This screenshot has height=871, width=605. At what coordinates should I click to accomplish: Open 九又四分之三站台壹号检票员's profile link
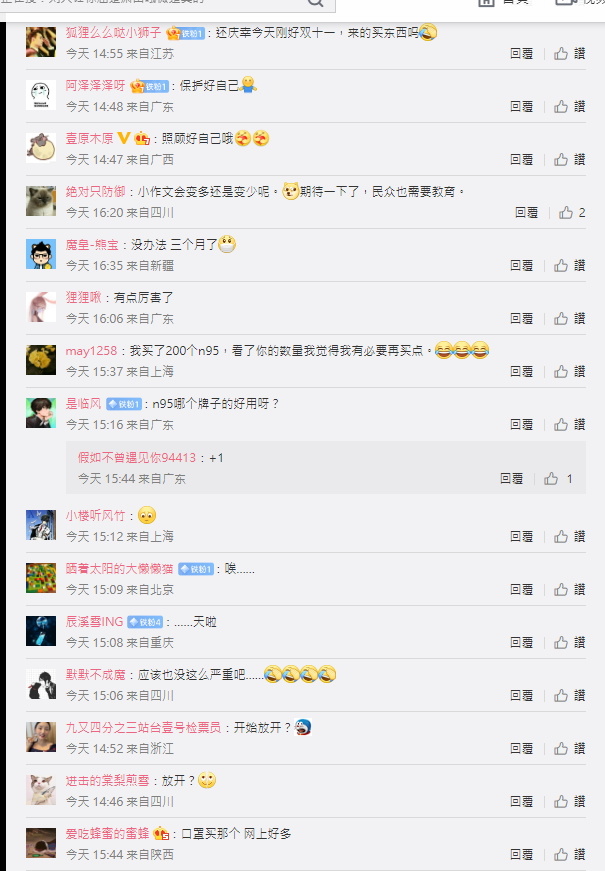pos(143,727)
